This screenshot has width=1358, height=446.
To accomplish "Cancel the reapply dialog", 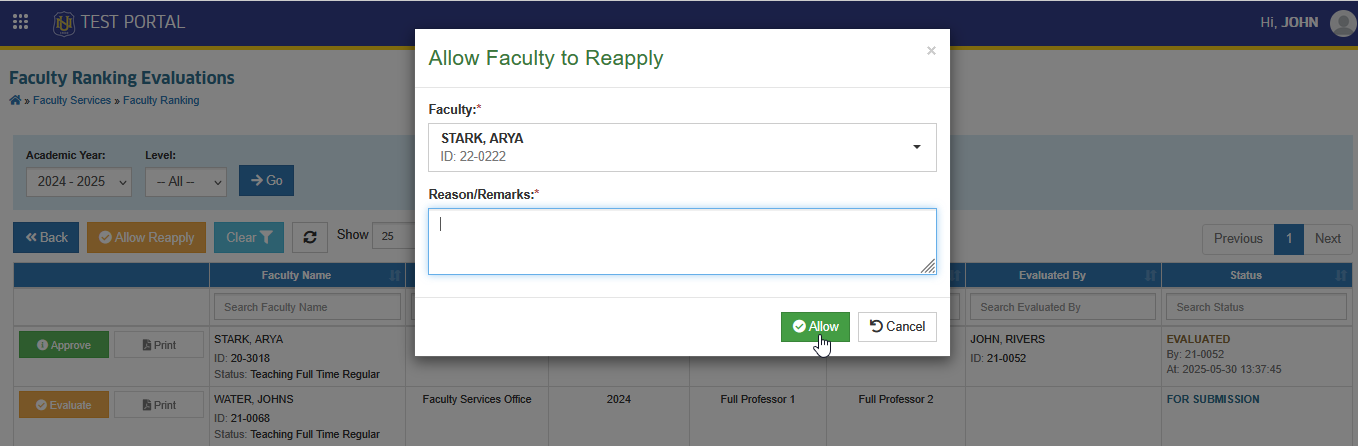I will pyautogui.click(x=897, y=327).
